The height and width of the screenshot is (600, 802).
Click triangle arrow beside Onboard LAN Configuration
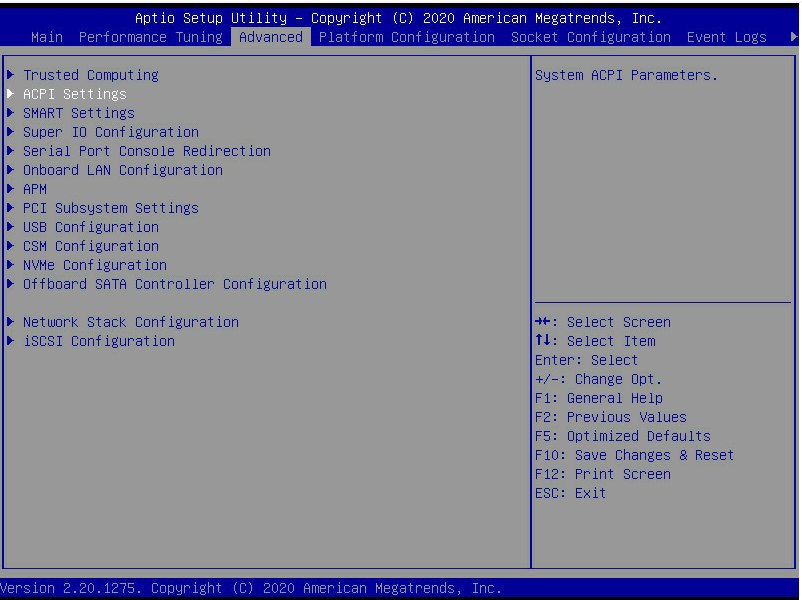point(10,169)
